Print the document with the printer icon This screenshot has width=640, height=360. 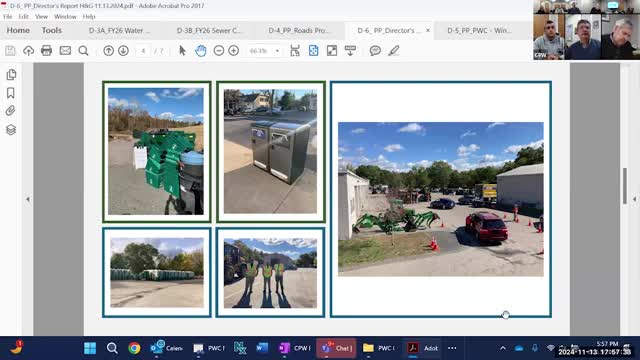click(47, 51)
